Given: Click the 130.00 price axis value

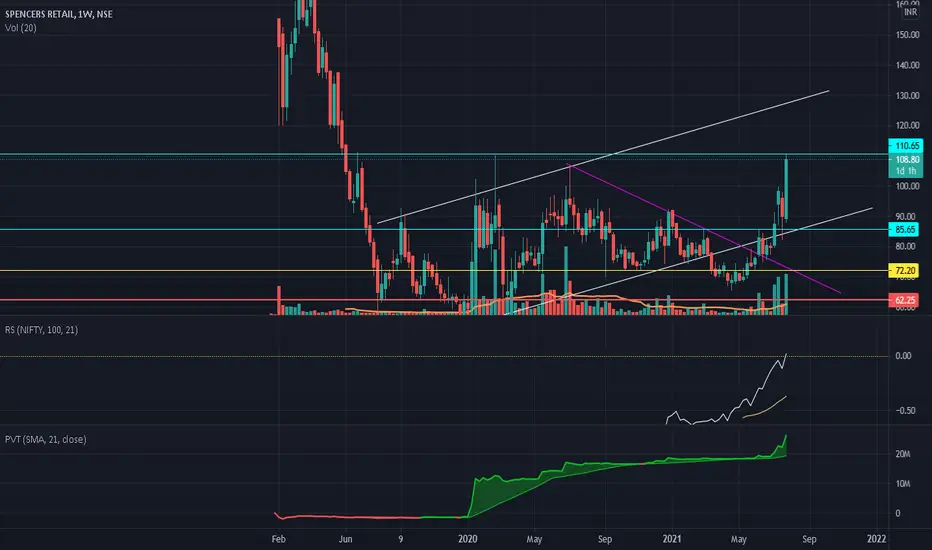Looking at the screenshot, I should pyautogui.click(x=907, y=96).
